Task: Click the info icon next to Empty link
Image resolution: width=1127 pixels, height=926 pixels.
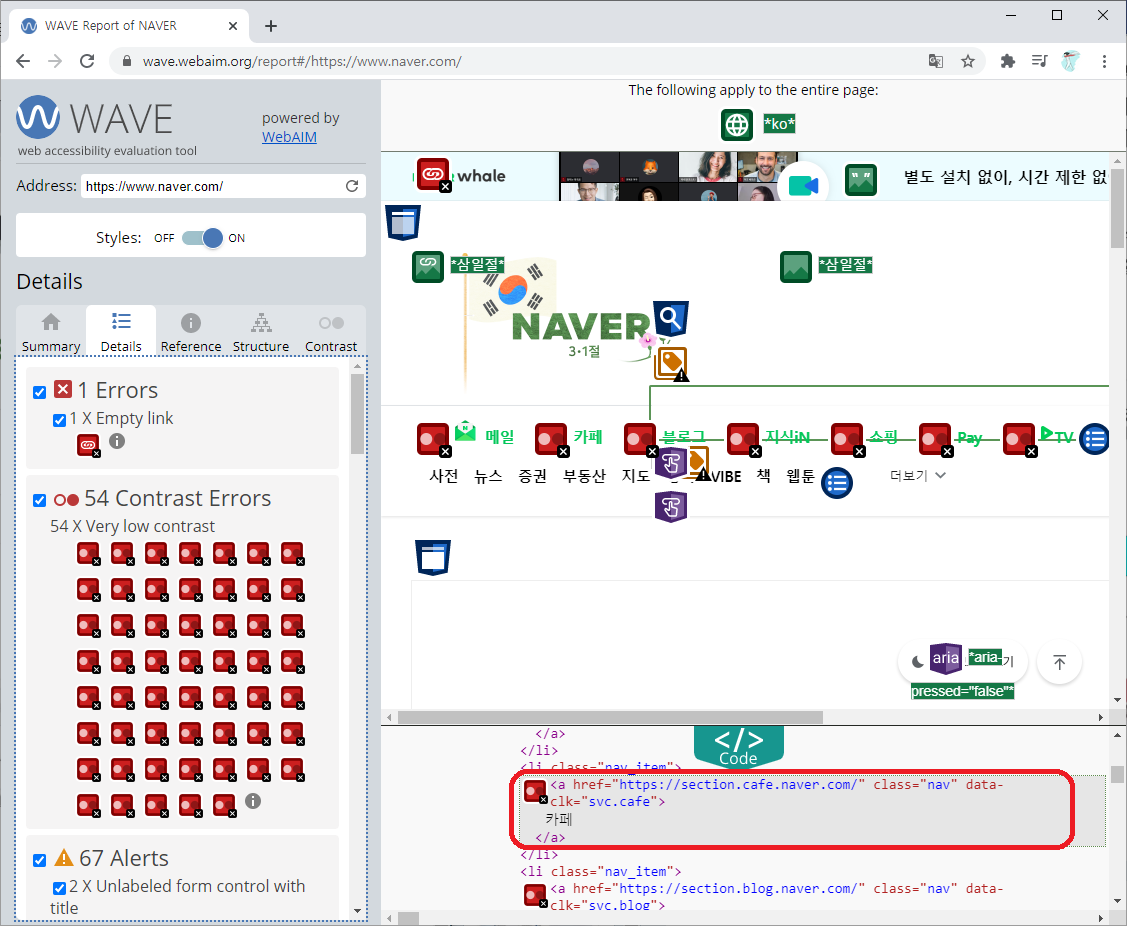Action: coord(117,441)
